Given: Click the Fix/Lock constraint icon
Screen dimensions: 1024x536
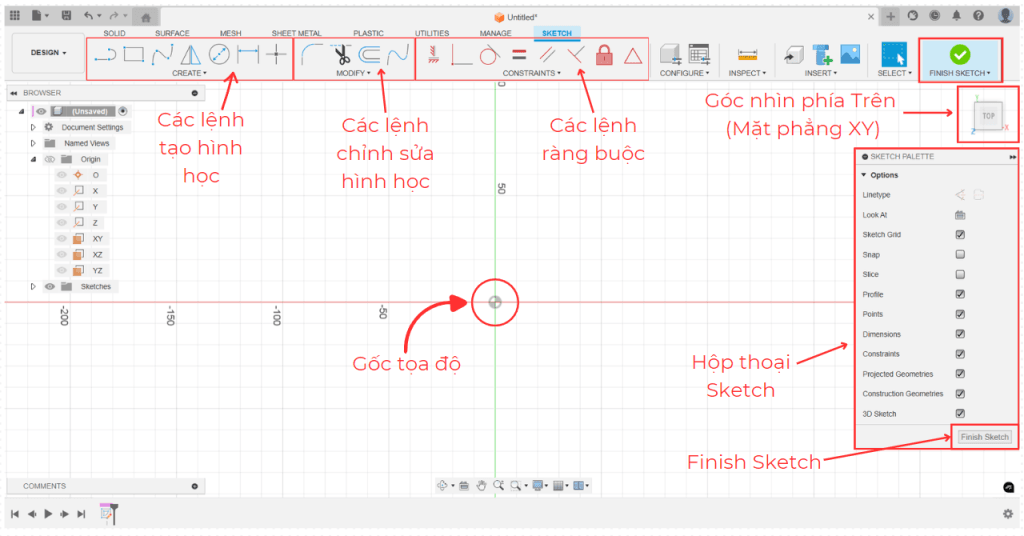Looking at the screenshot, I should 603,56.
